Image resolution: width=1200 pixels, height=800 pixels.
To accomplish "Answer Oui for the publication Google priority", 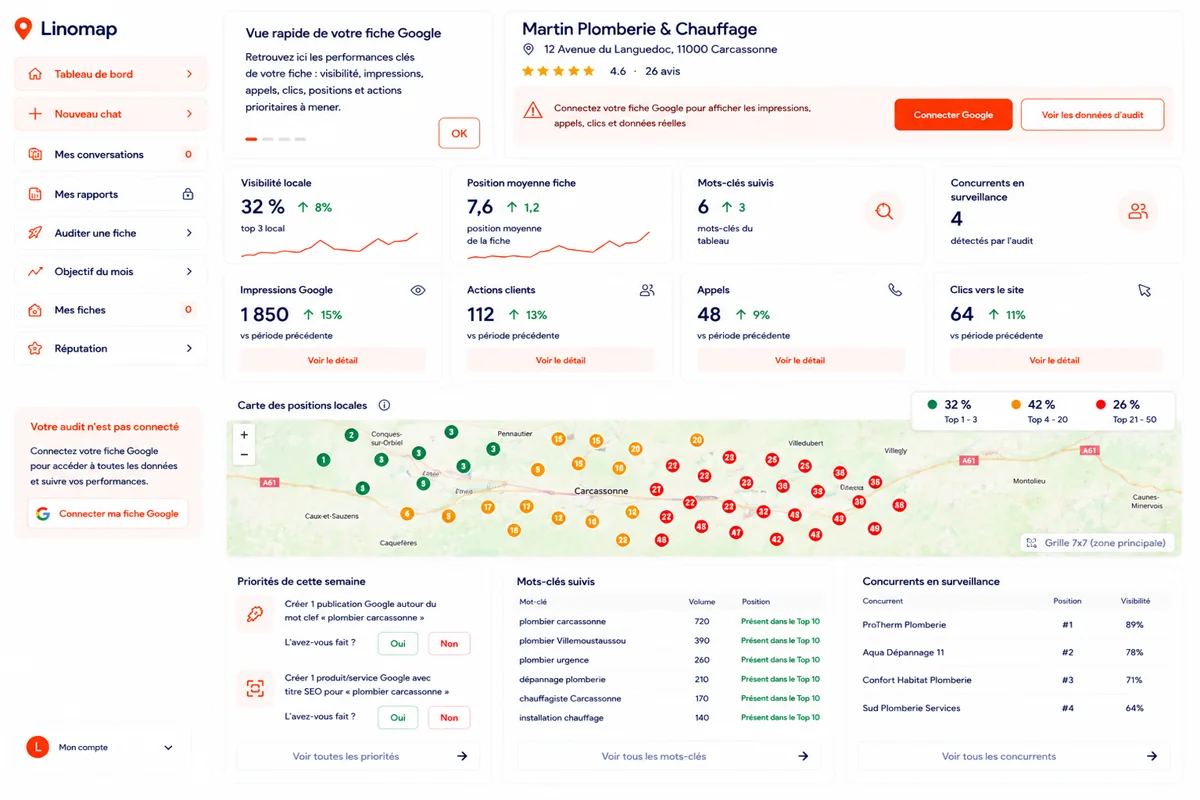I will pos(398,643).
